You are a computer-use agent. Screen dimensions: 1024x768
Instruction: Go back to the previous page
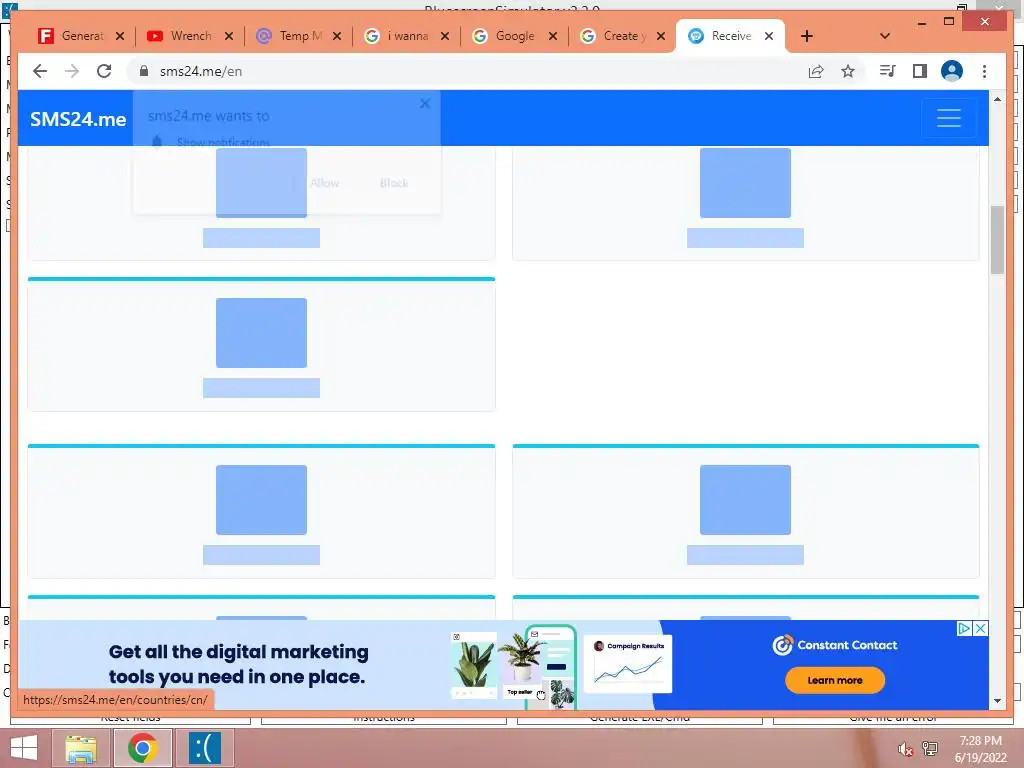[40, 71]
